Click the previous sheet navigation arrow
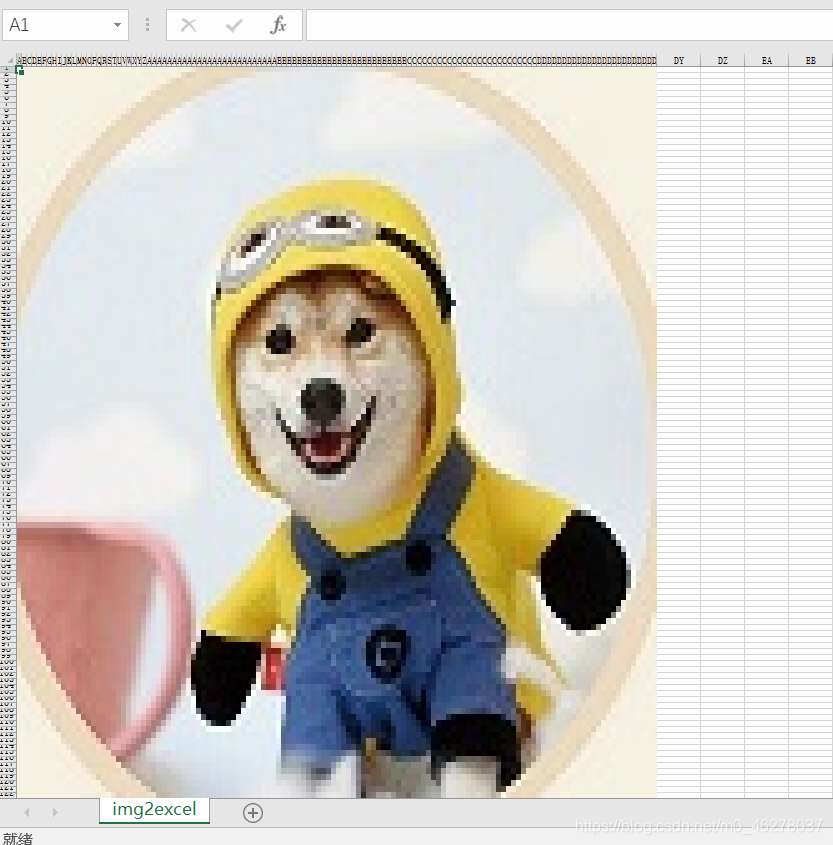Viewport: 833px width, 845px height. coord(27,813)
